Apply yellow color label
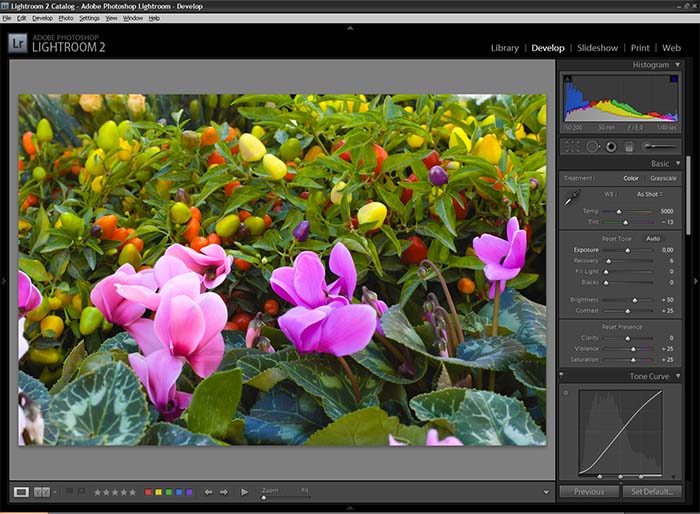Viewport: 700px width, 514px height. tap(158, 492)
